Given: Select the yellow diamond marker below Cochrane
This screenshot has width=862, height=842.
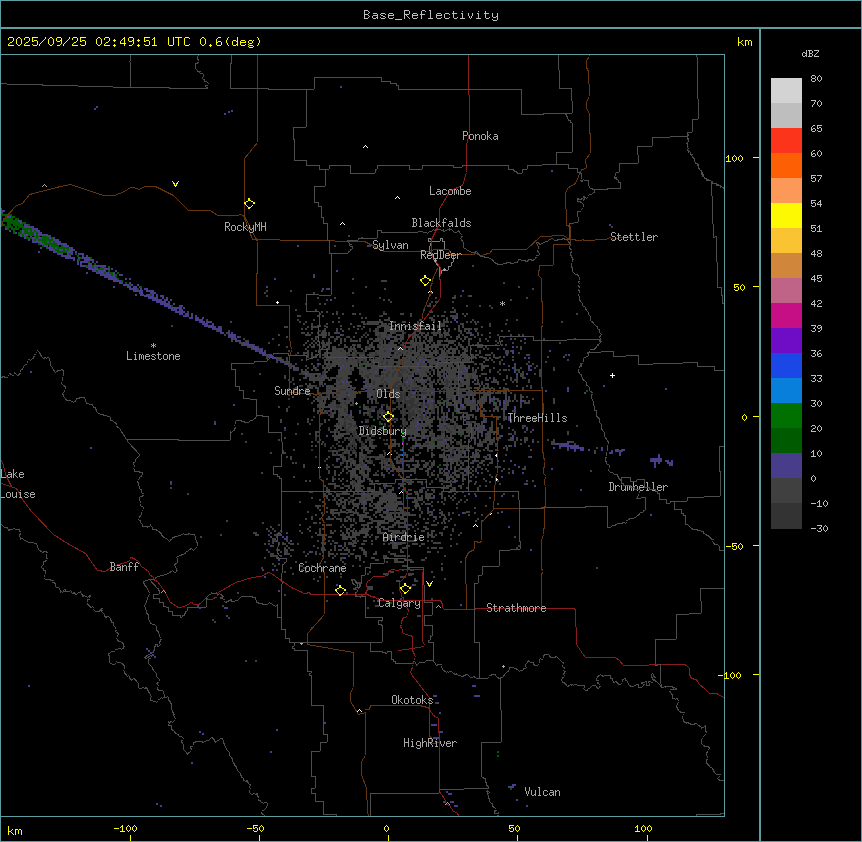Looking at the screenshot, I should click(x=340, y=591).
